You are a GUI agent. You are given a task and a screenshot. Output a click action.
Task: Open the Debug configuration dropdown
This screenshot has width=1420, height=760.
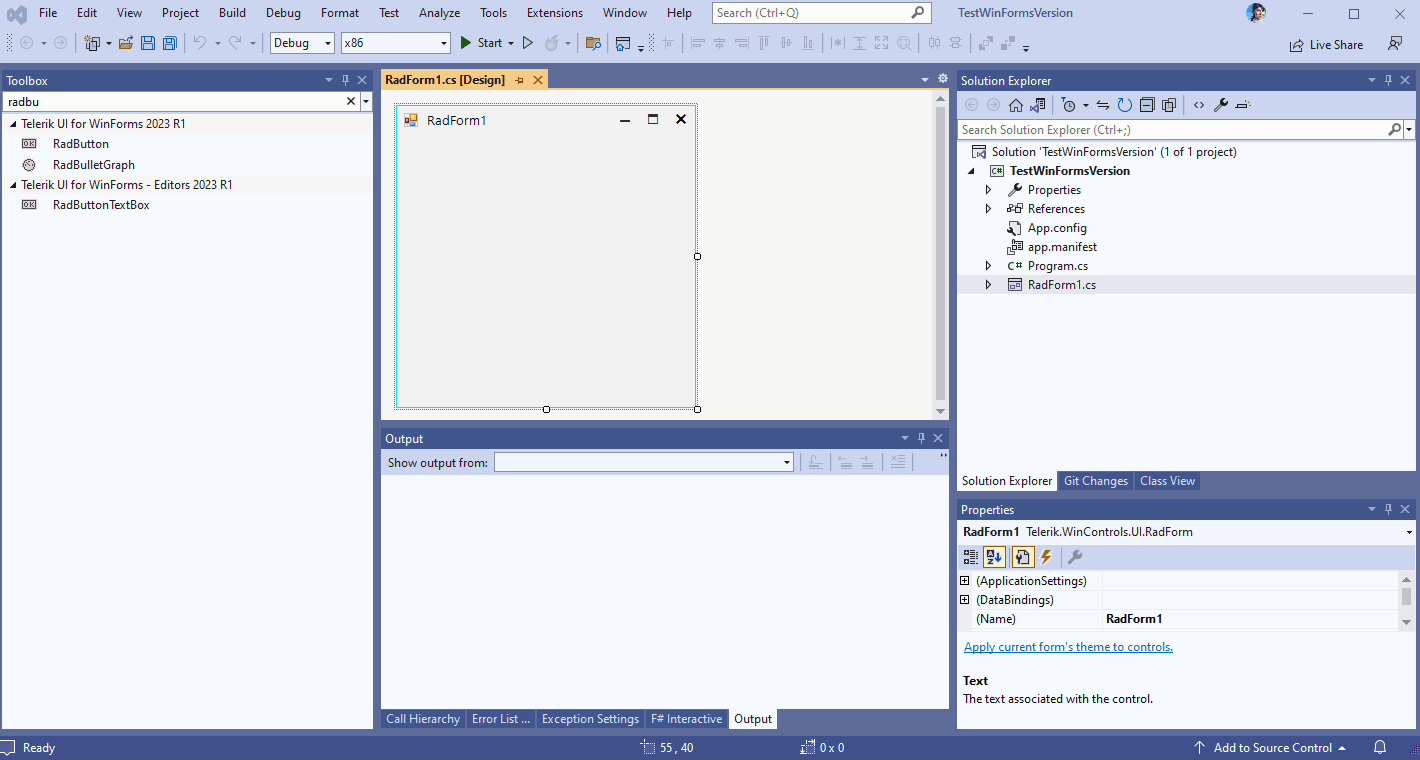(302, 43)
